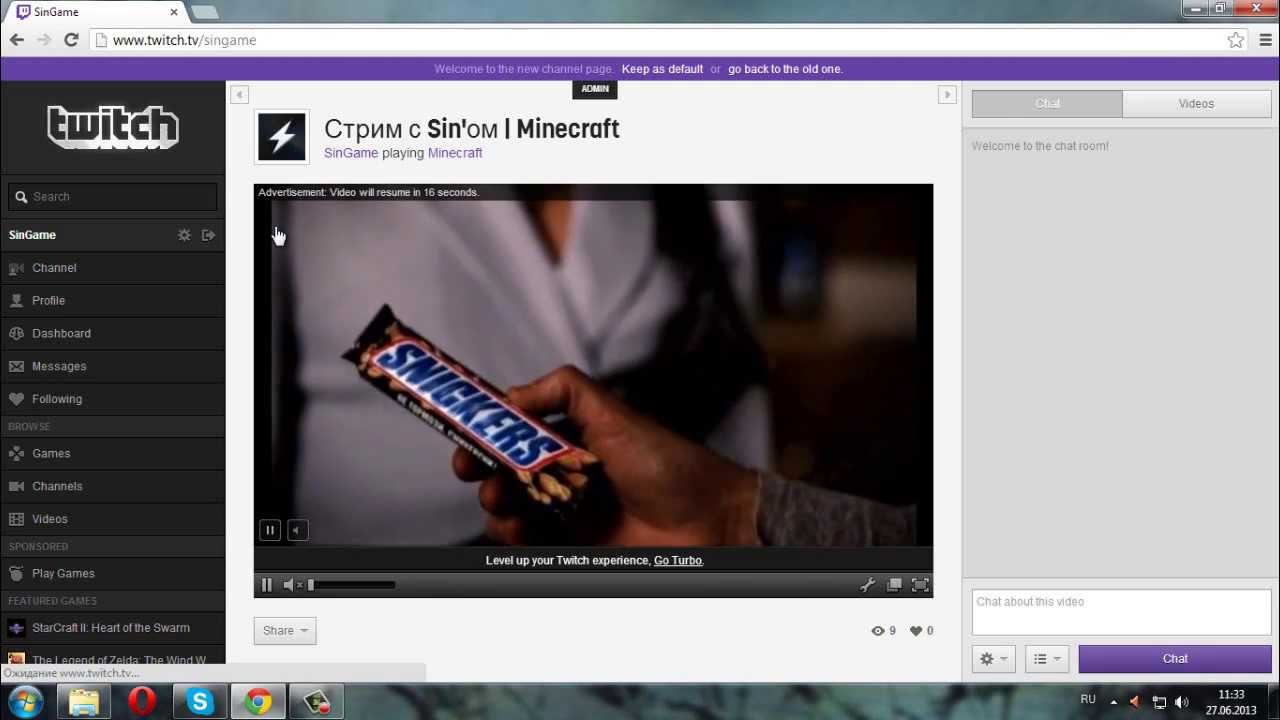The image size is (1280, 720).
Task: Click the Twitch logo in the sidebar
Action: coord(113,127)
